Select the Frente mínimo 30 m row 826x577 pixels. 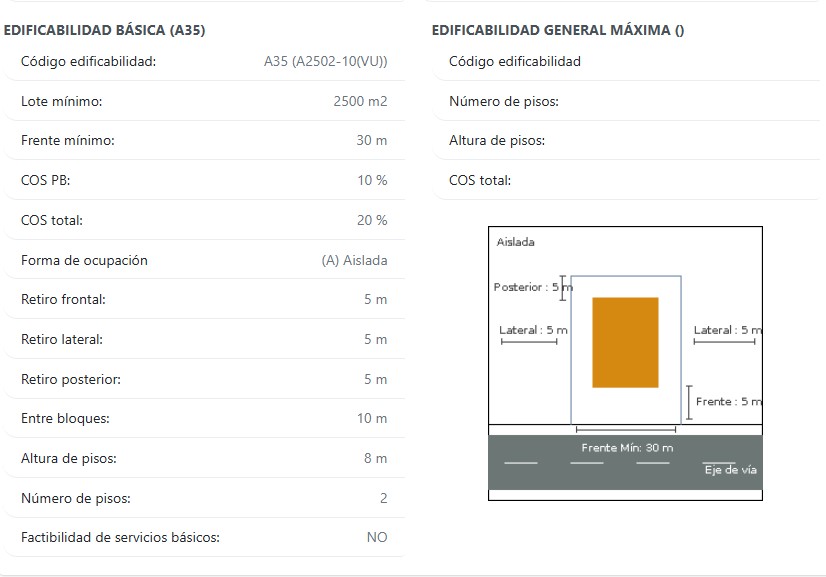click(204, 140)
